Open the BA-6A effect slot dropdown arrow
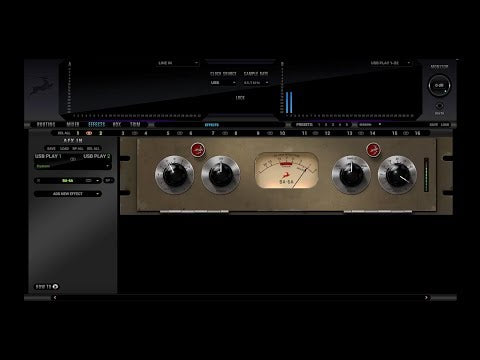The height and width of the screenshot is (360, 480). (97, 181)
